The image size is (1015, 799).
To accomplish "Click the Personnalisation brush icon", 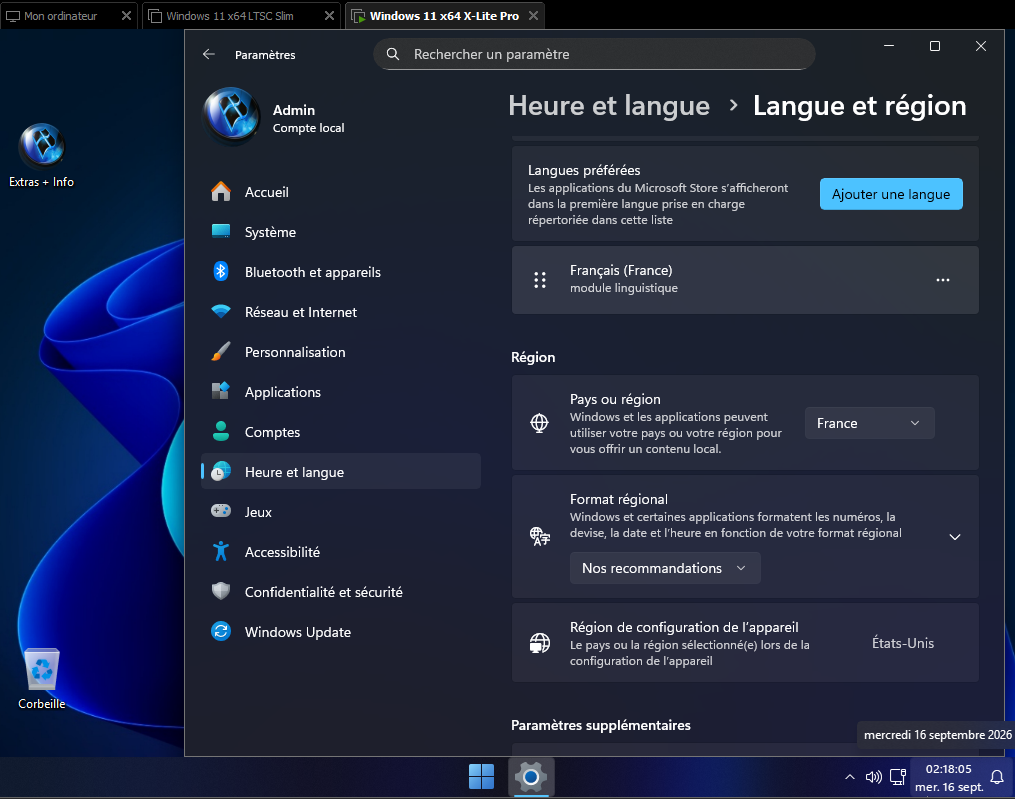I will click(x=221, y=352).
